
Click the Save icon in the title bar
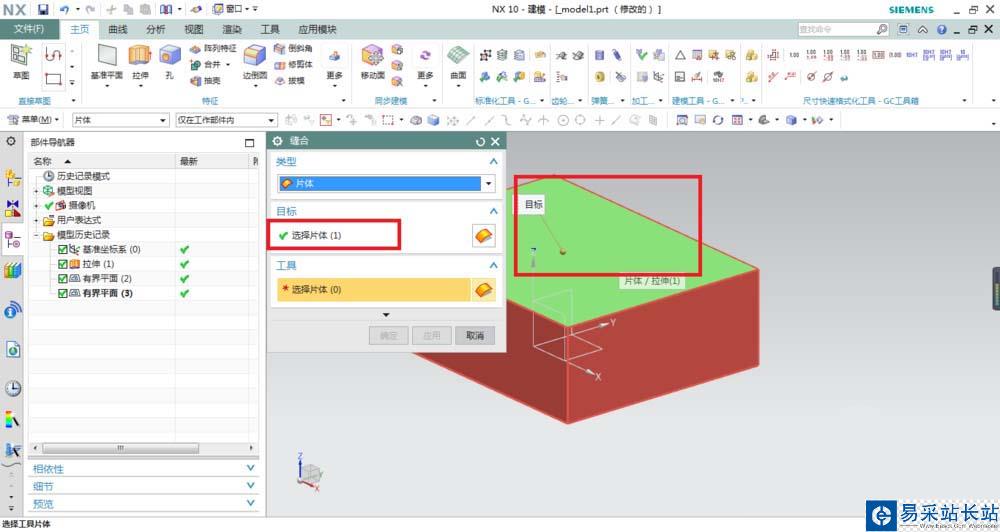pos(43,10)
